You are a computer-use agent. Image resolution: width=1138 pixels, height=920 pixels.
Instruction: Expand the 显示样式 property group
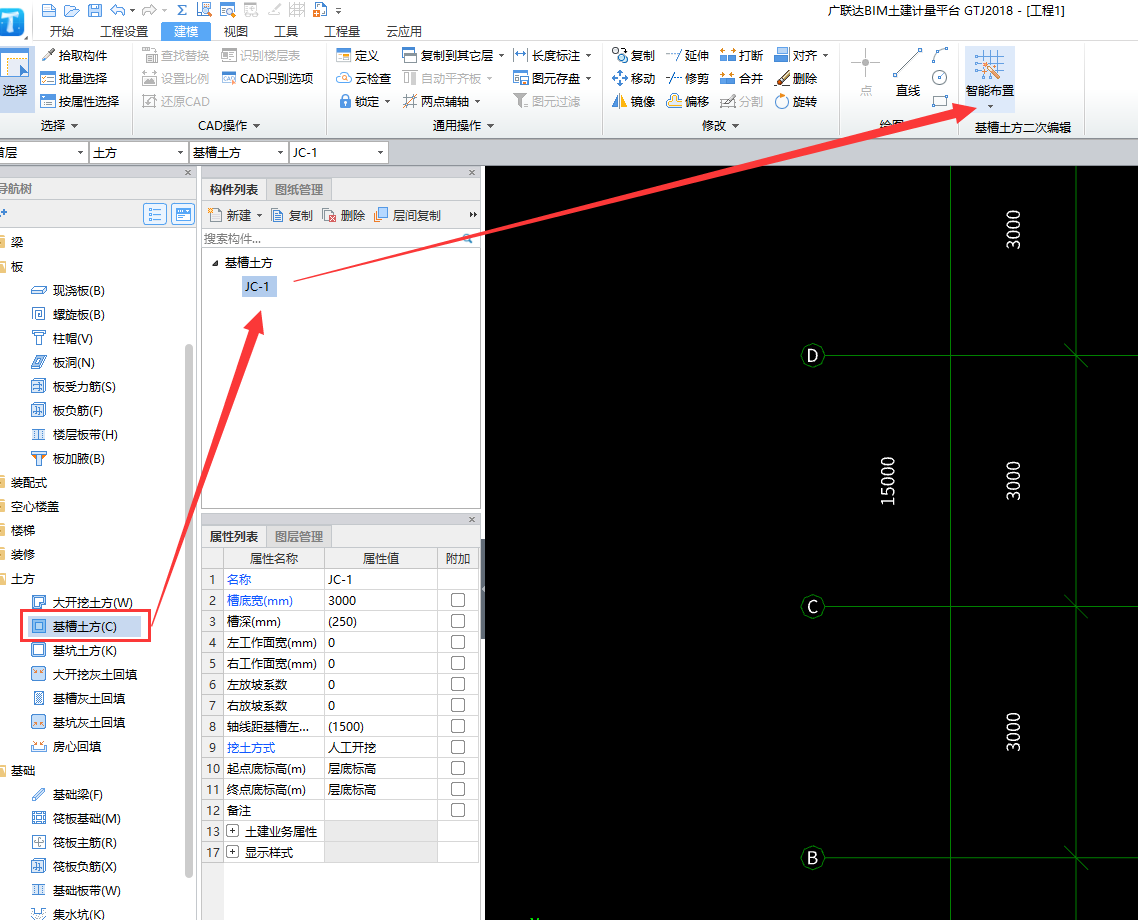pyautogui.click(x=232, y=852)
